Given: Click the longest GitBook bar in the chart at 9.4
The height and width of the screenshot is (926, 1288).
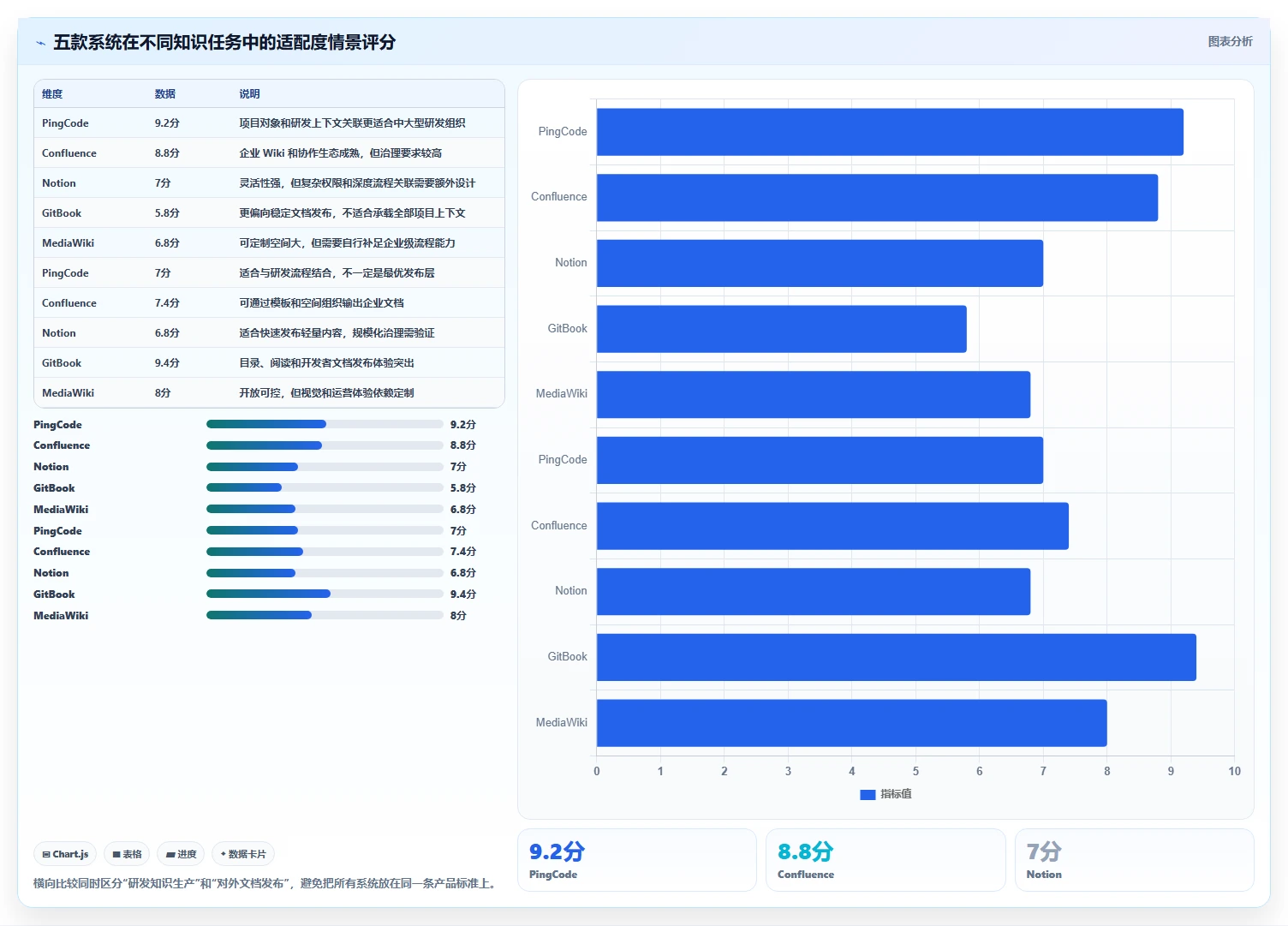Looking at the screenshot, I should 897,657.
